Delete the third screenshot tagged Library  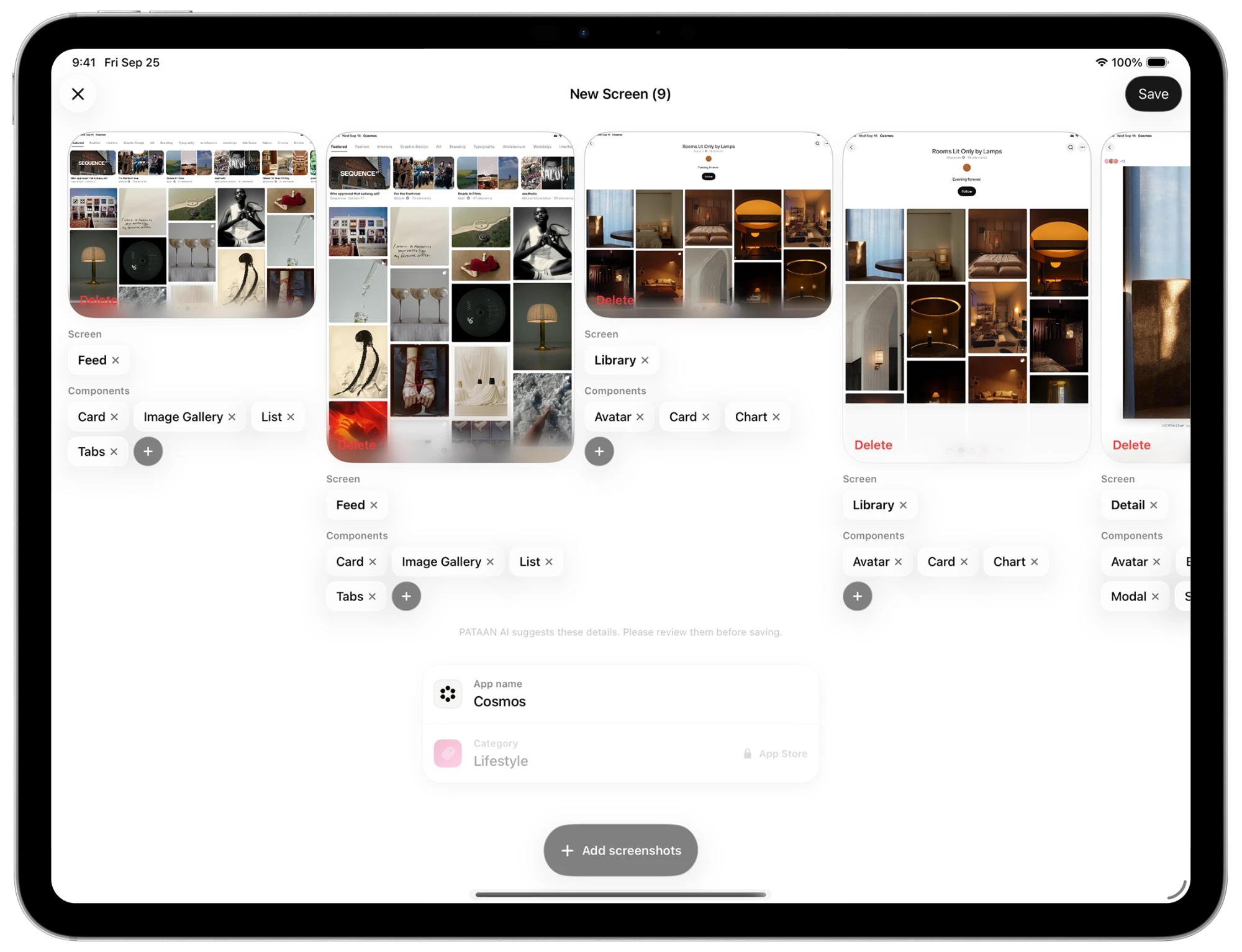[615, 301]
